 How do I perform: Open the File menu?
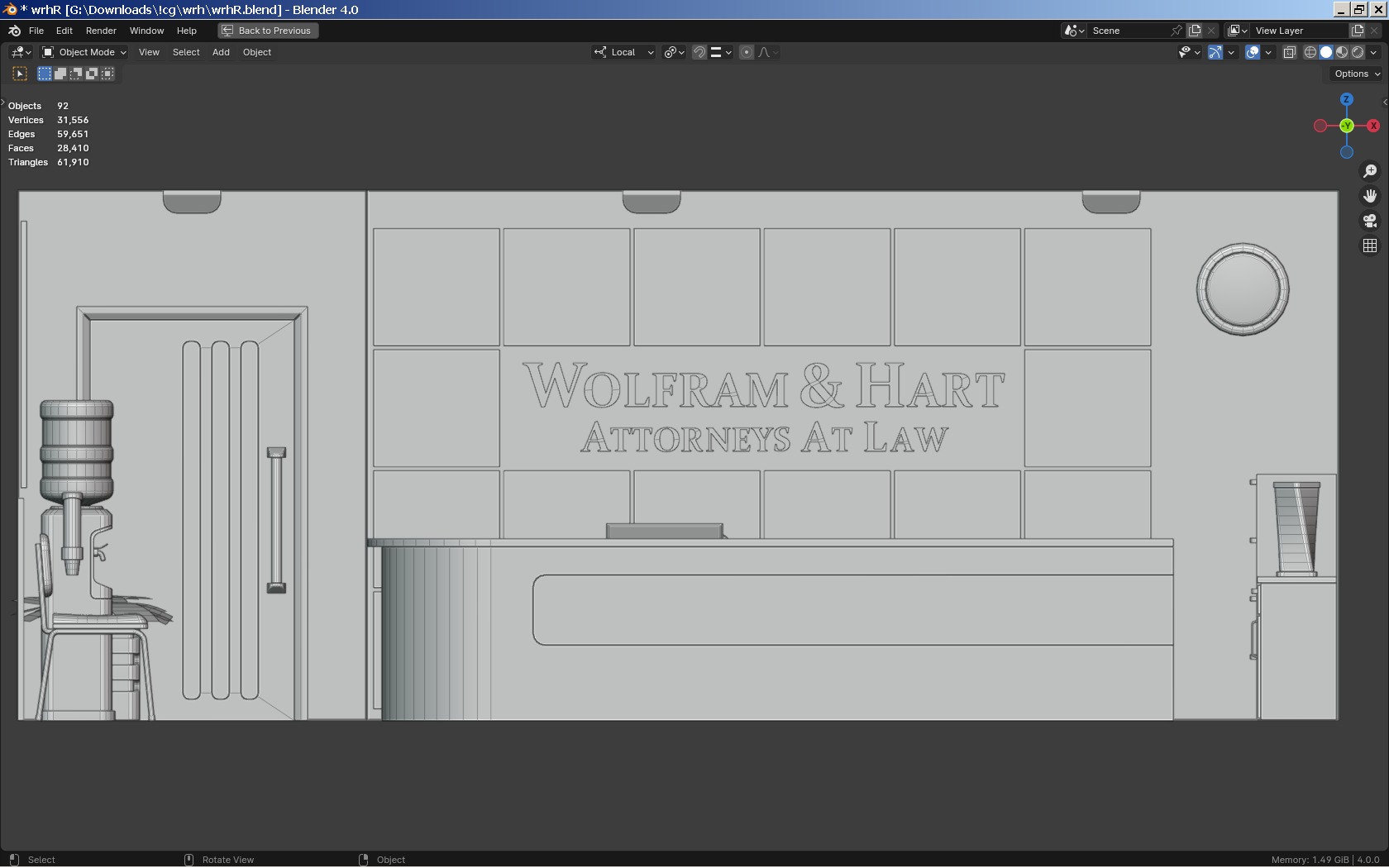click(36, 31)
